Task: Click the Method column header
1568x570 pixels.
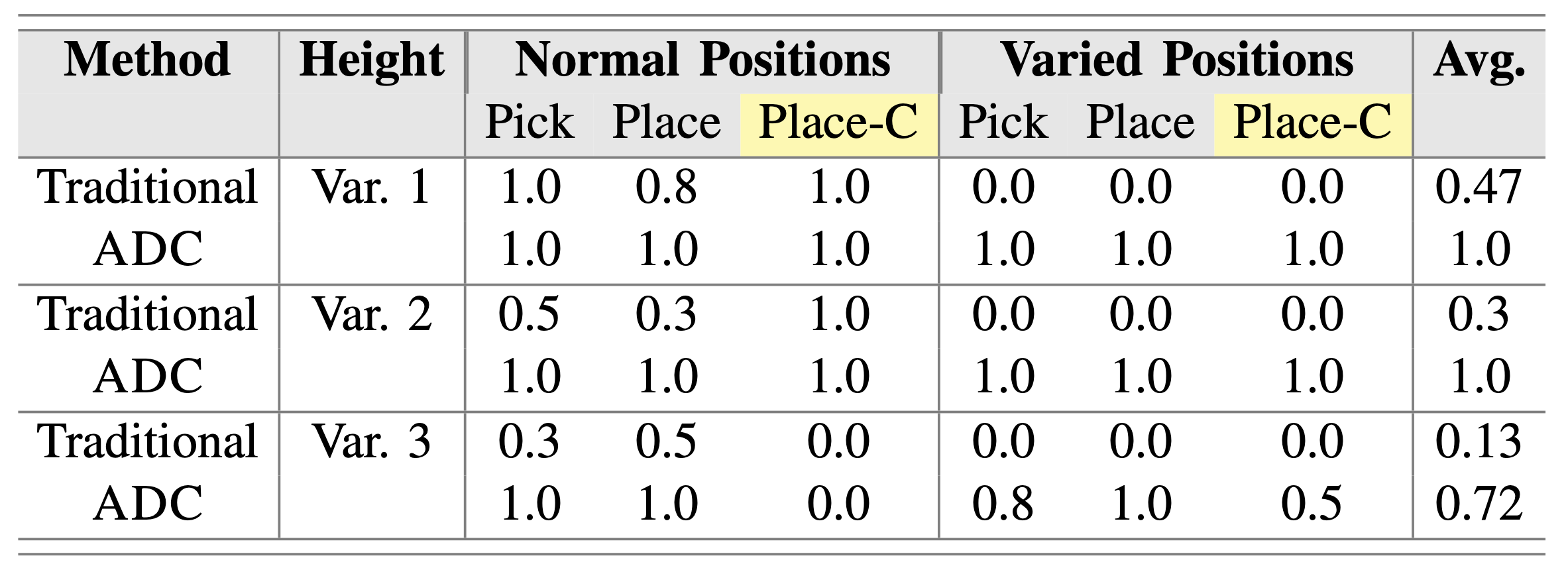Action: coord(147,60)
